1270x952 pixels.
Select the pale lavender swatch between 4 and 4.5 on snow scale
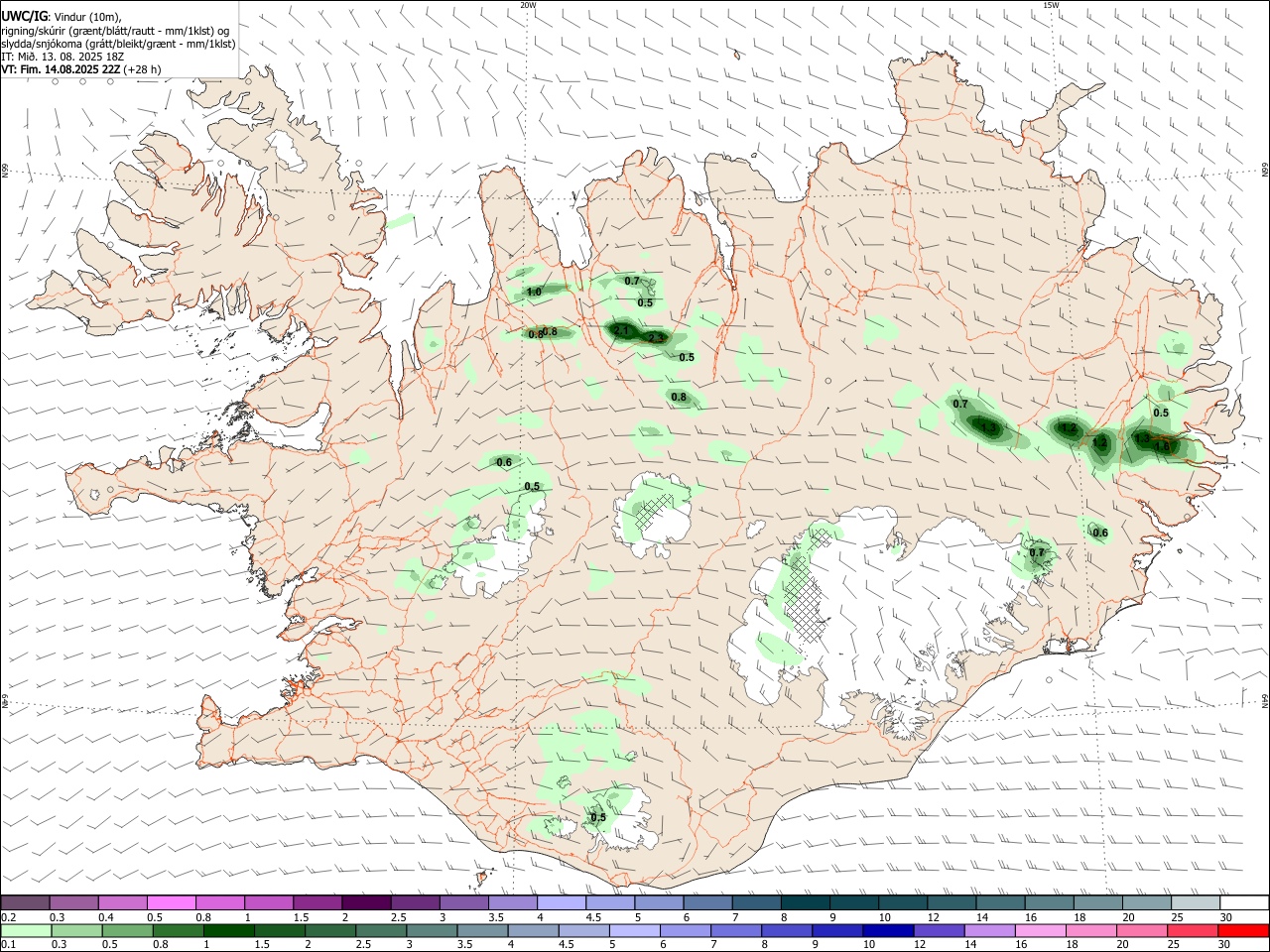(562, 902)
